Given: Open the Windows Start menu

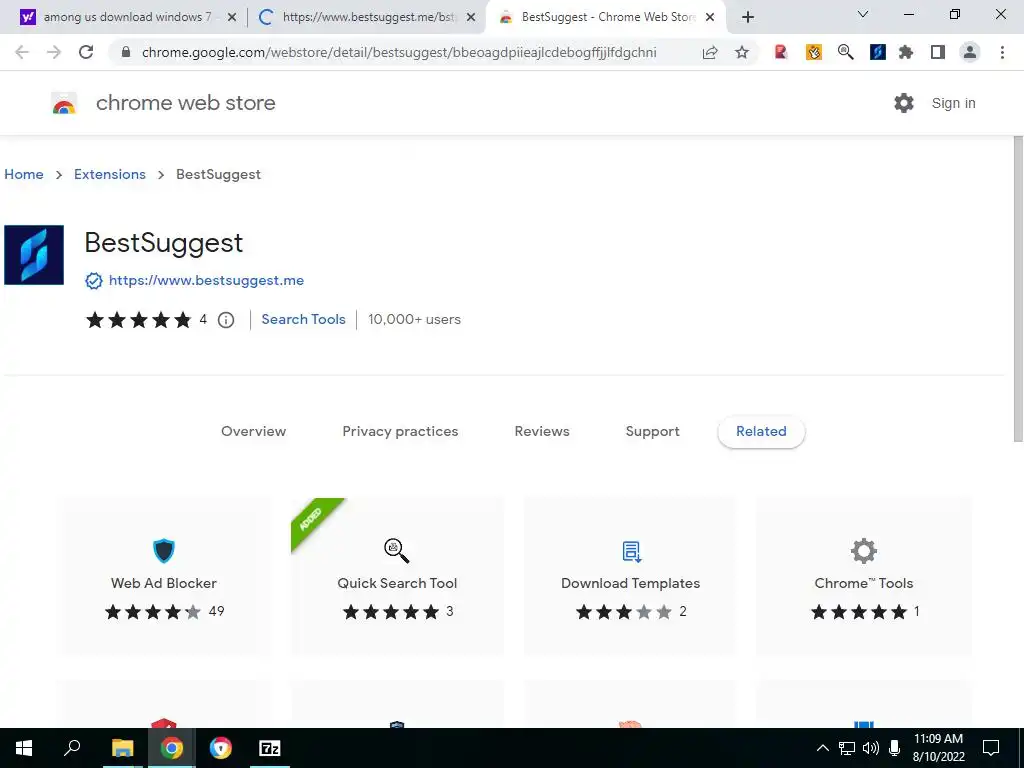Looking at the screenshot, I should [24, 748].
